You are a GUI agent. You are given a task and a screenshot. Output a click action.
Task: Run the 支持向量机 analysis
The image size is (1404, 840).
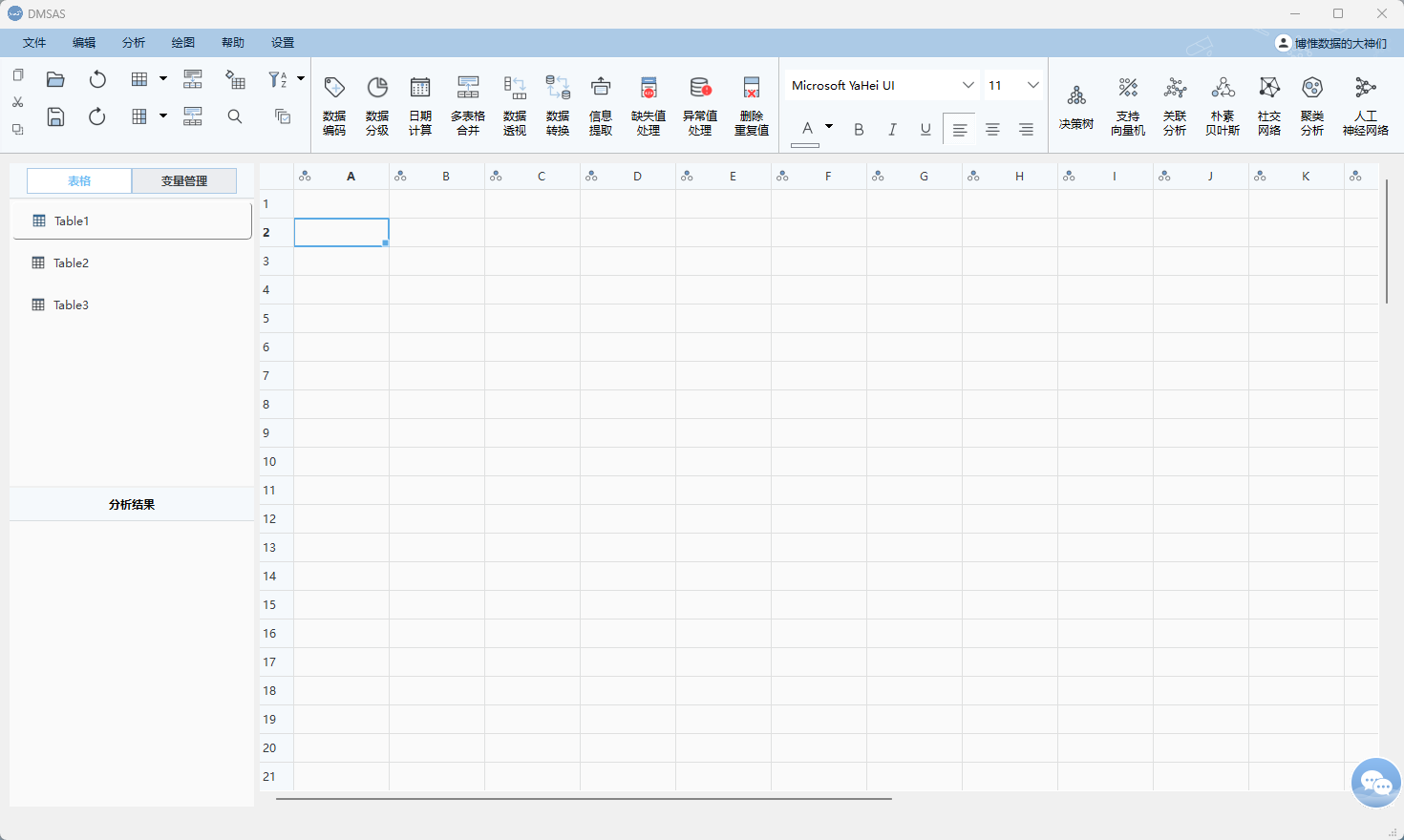1128,106
